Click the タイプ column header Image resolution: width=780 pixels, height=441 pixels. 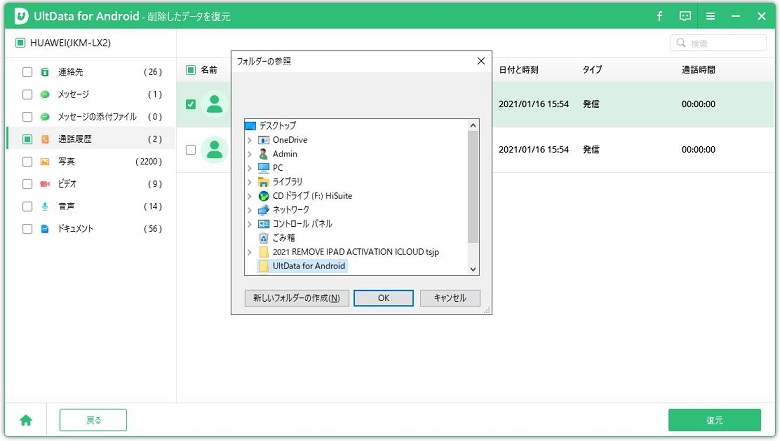pyautogui.click(x=592, y=70)
